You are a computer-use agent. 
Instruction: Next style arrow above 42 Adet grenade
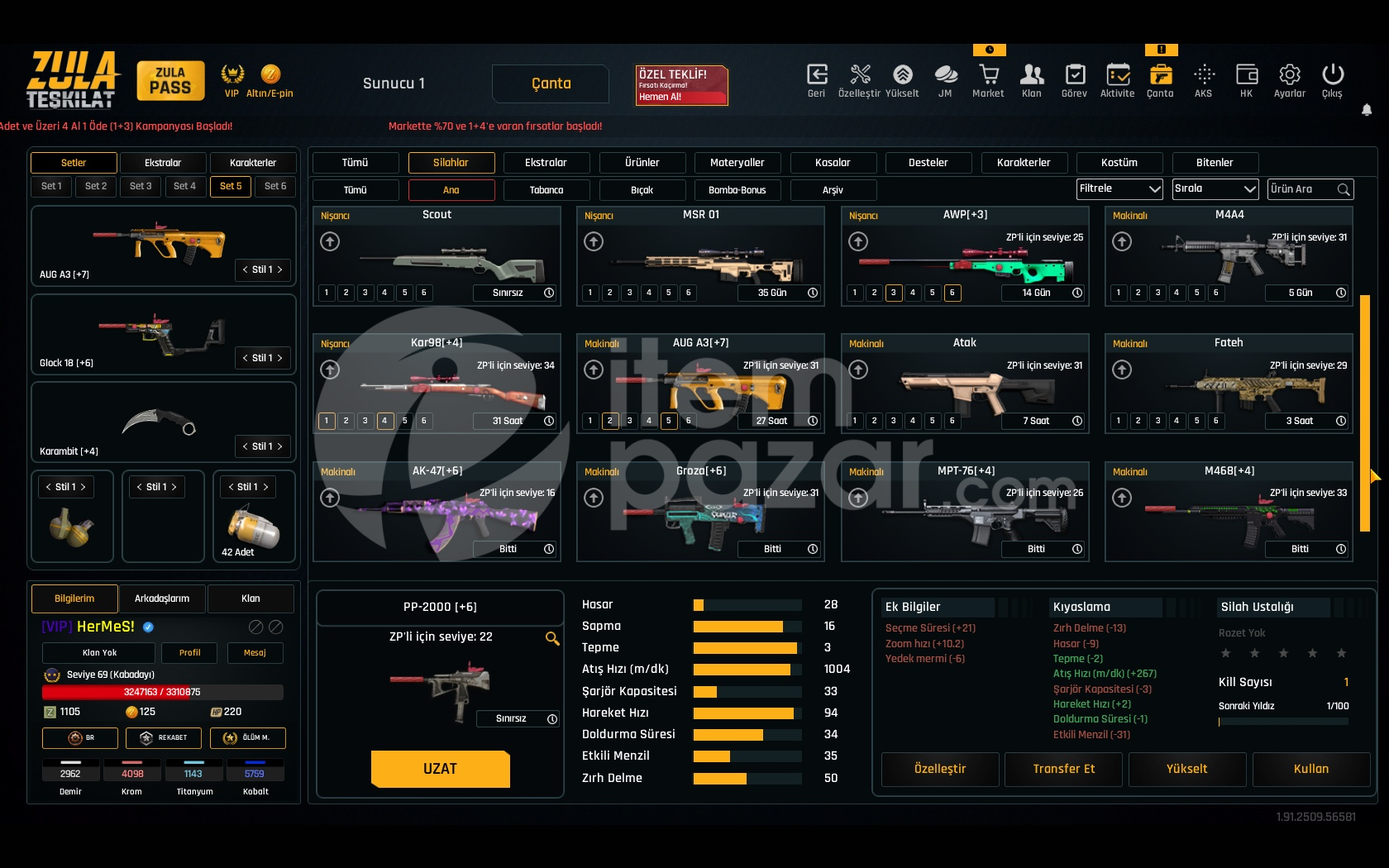click(x=265, y=487)
